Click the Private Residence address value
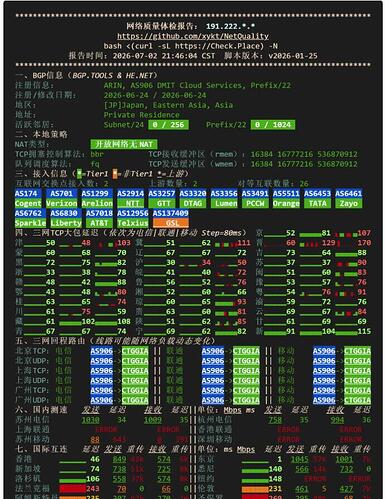Image resolution: width=385 pixels, height=499 pixels. pyautogui.click(x=141, y=115)
